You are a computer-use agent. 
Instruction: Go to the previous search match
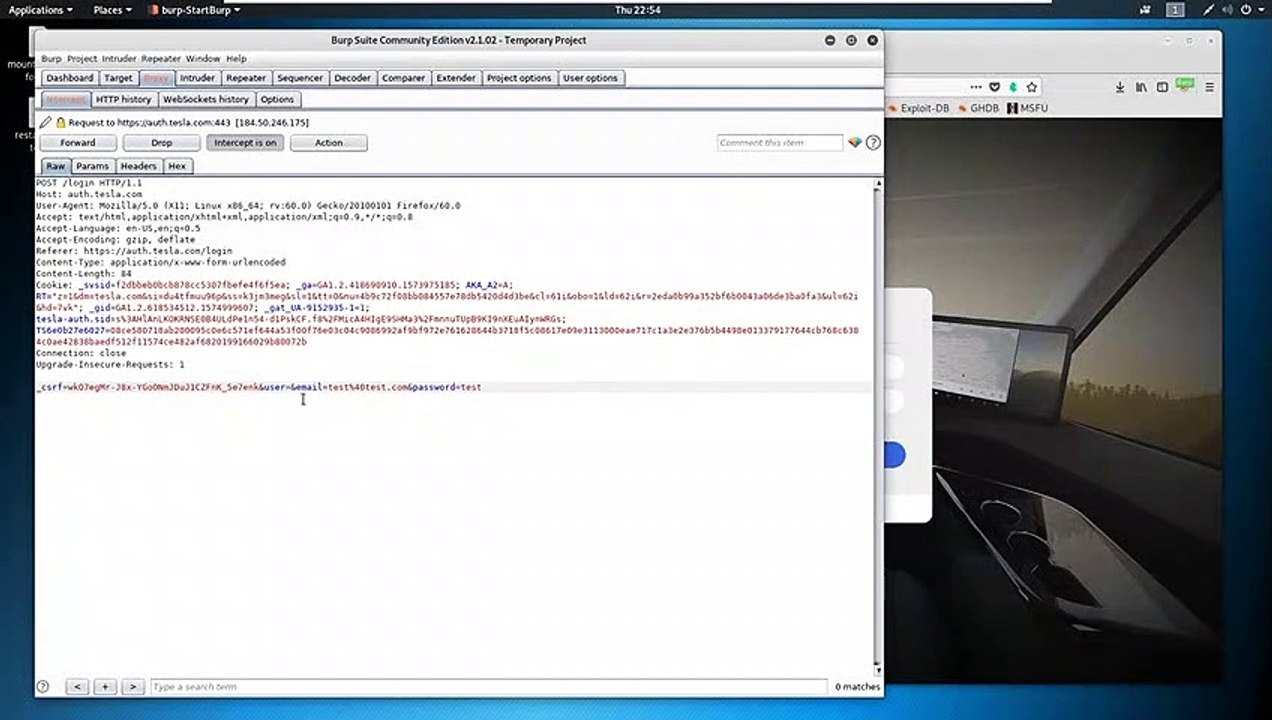[x=77, y=687]
